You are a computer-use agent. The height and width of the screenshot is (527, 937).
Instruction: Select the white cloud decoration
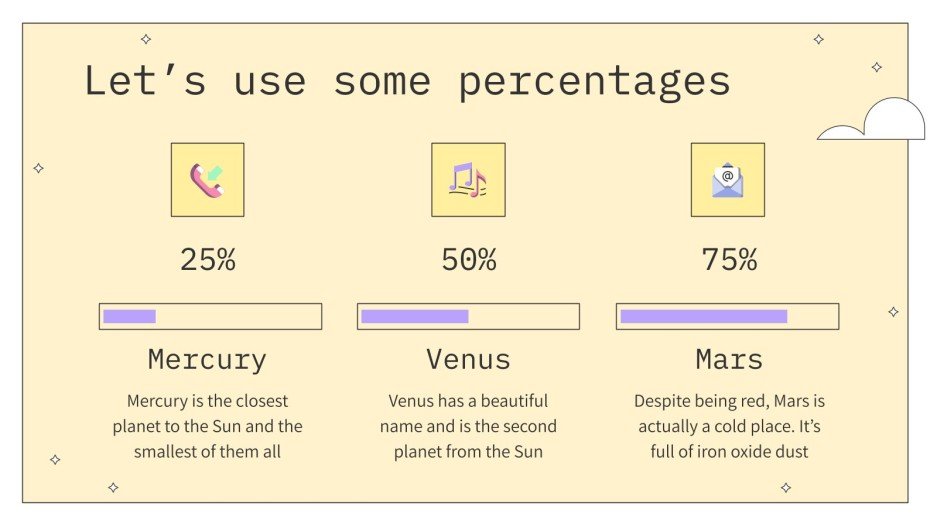pos(875,122)
